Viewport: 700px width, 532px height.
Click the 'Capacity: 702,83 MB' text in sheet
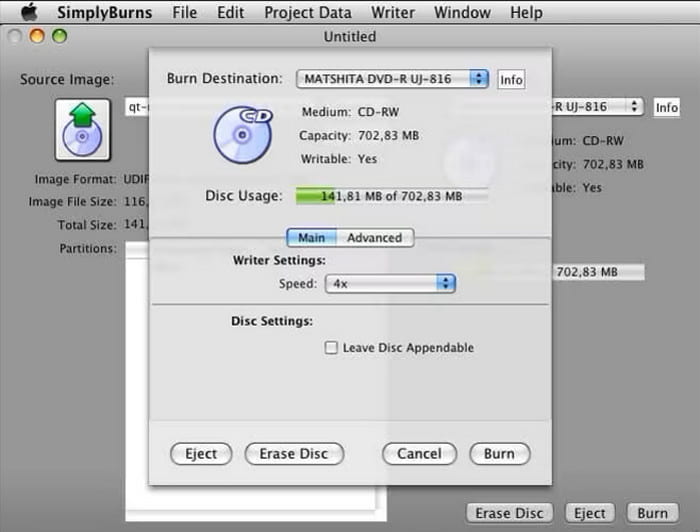click(x=359, y=136)
